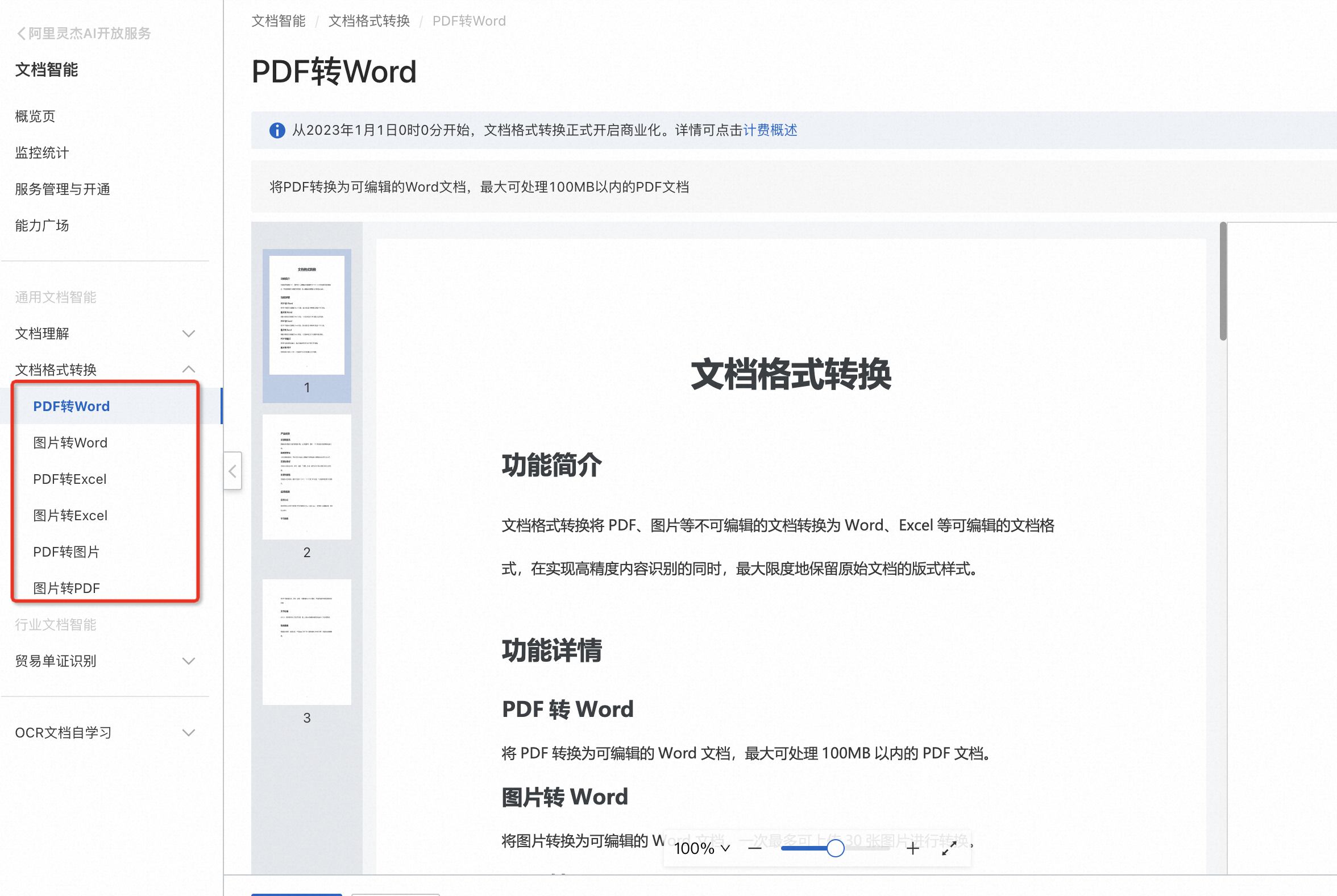Click the 文档理解 menu label
The width and height of the screenshot is (1337, 896).
[x=41, y=333]
